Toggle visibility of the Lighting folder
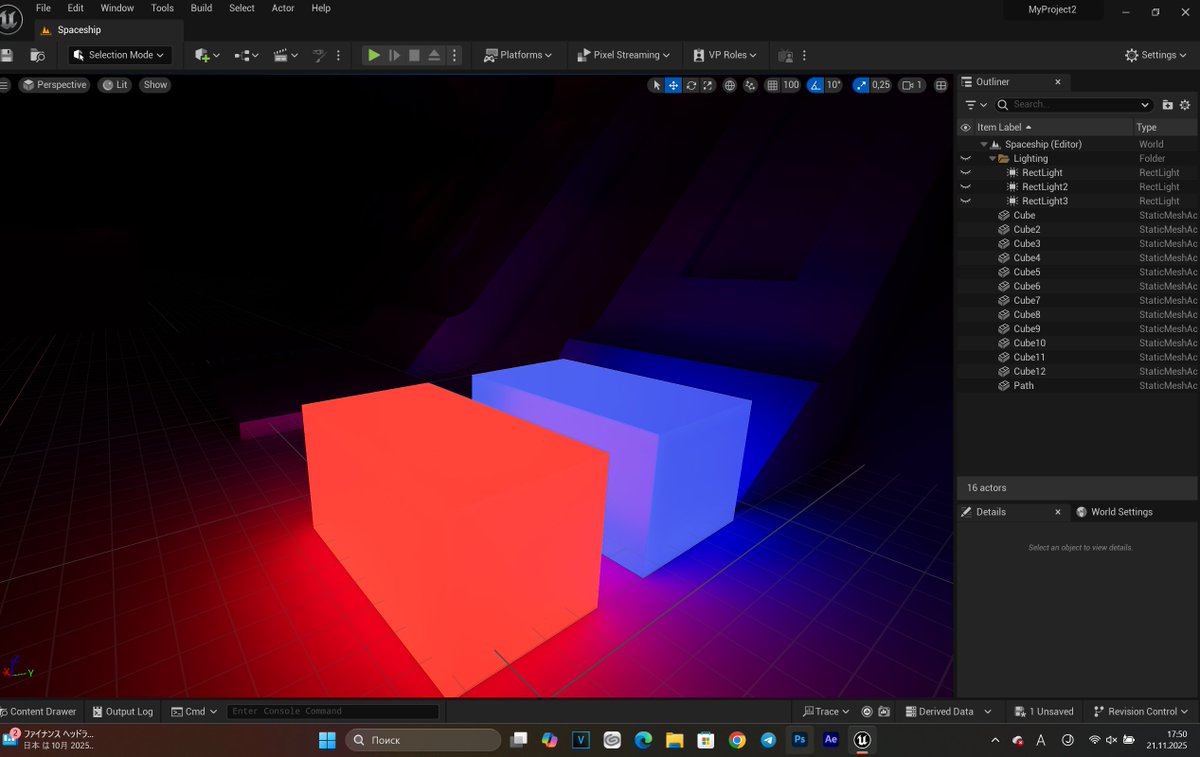Screen dimensions: 1200x757 tap(966, 159)
